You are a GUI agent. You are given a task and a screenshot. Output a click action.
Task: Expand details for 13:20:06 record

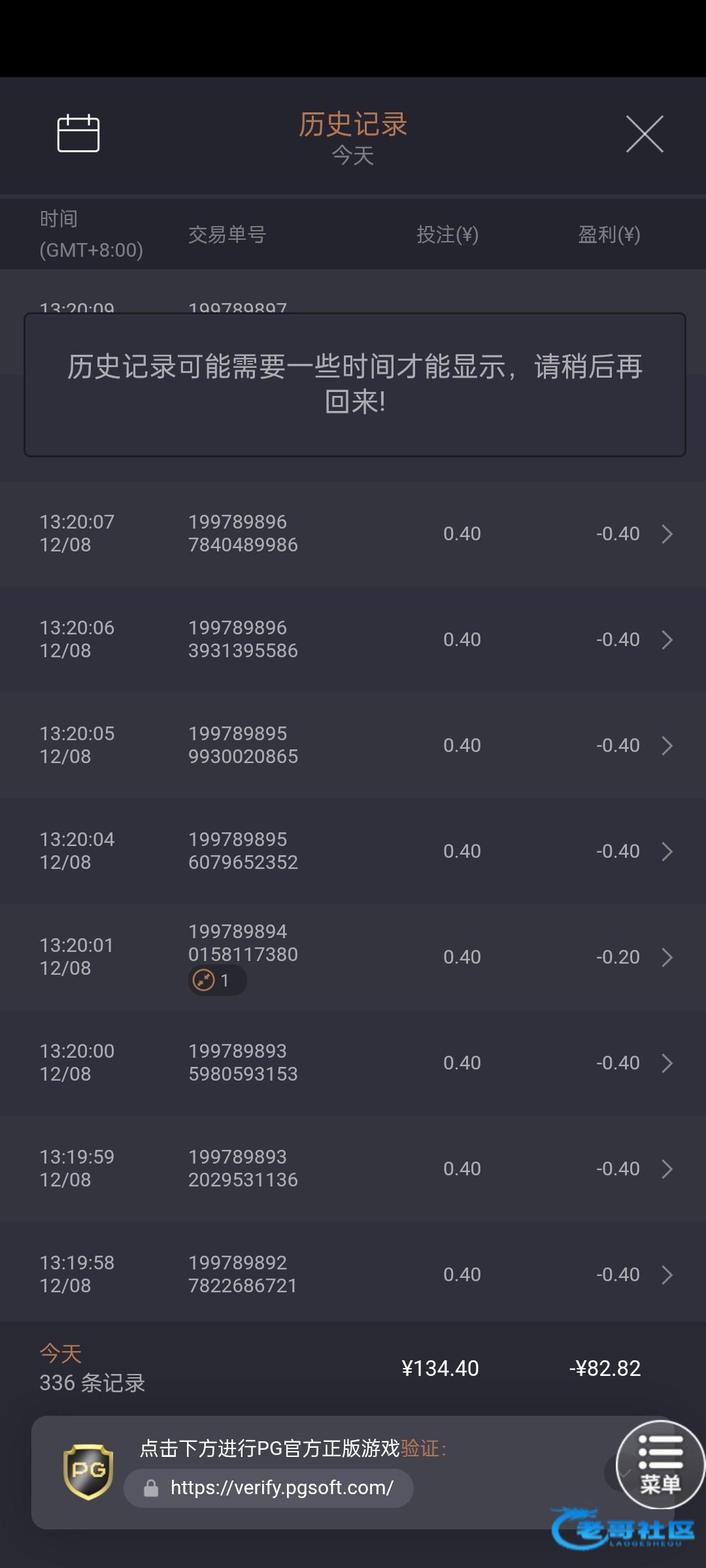[667, 640]
